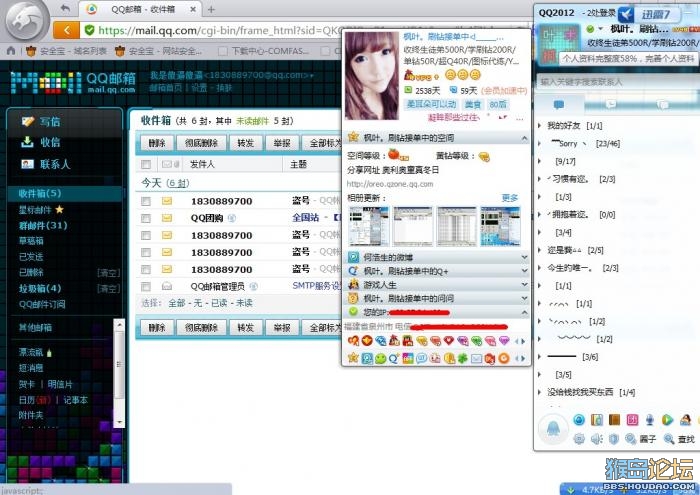Toggle the 星标邮件 star in sidebar
The width and height of the screenshot is (700, 495).
point(59,209)
